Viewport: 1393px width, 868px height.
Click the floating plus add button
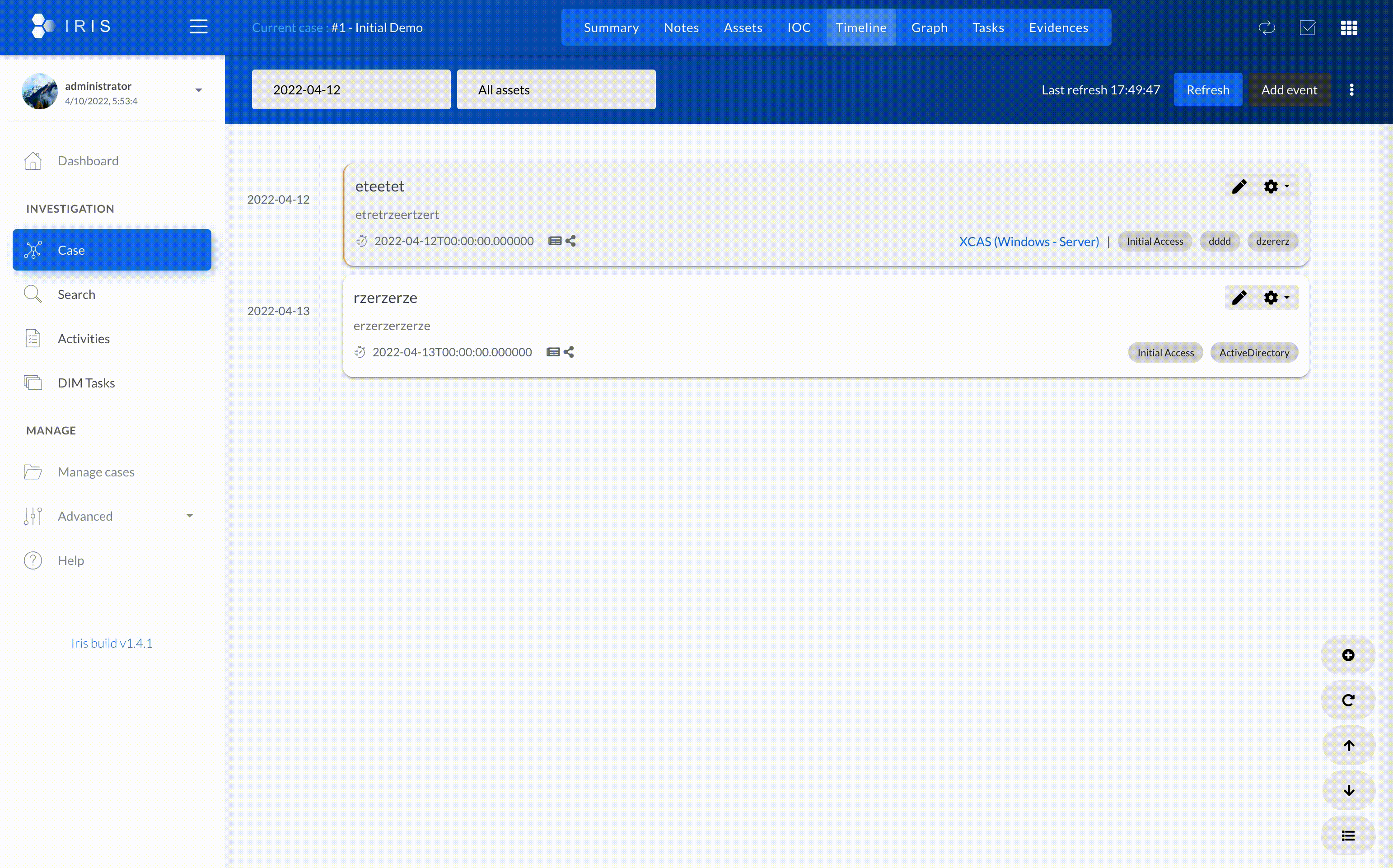click(1348, 655)
